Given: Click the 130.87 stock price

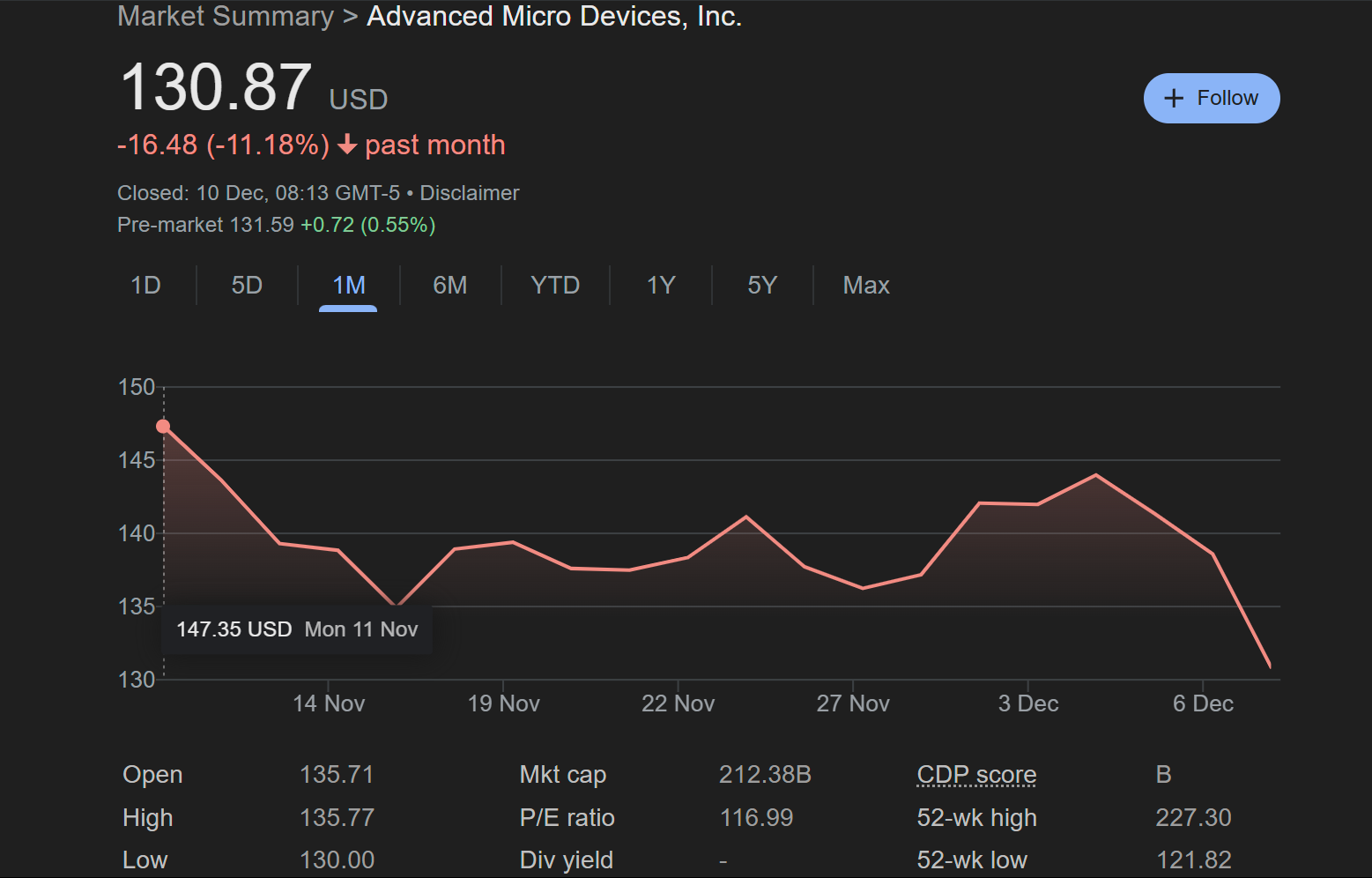Looking at the screenshot, I should [x=216, y=87].
